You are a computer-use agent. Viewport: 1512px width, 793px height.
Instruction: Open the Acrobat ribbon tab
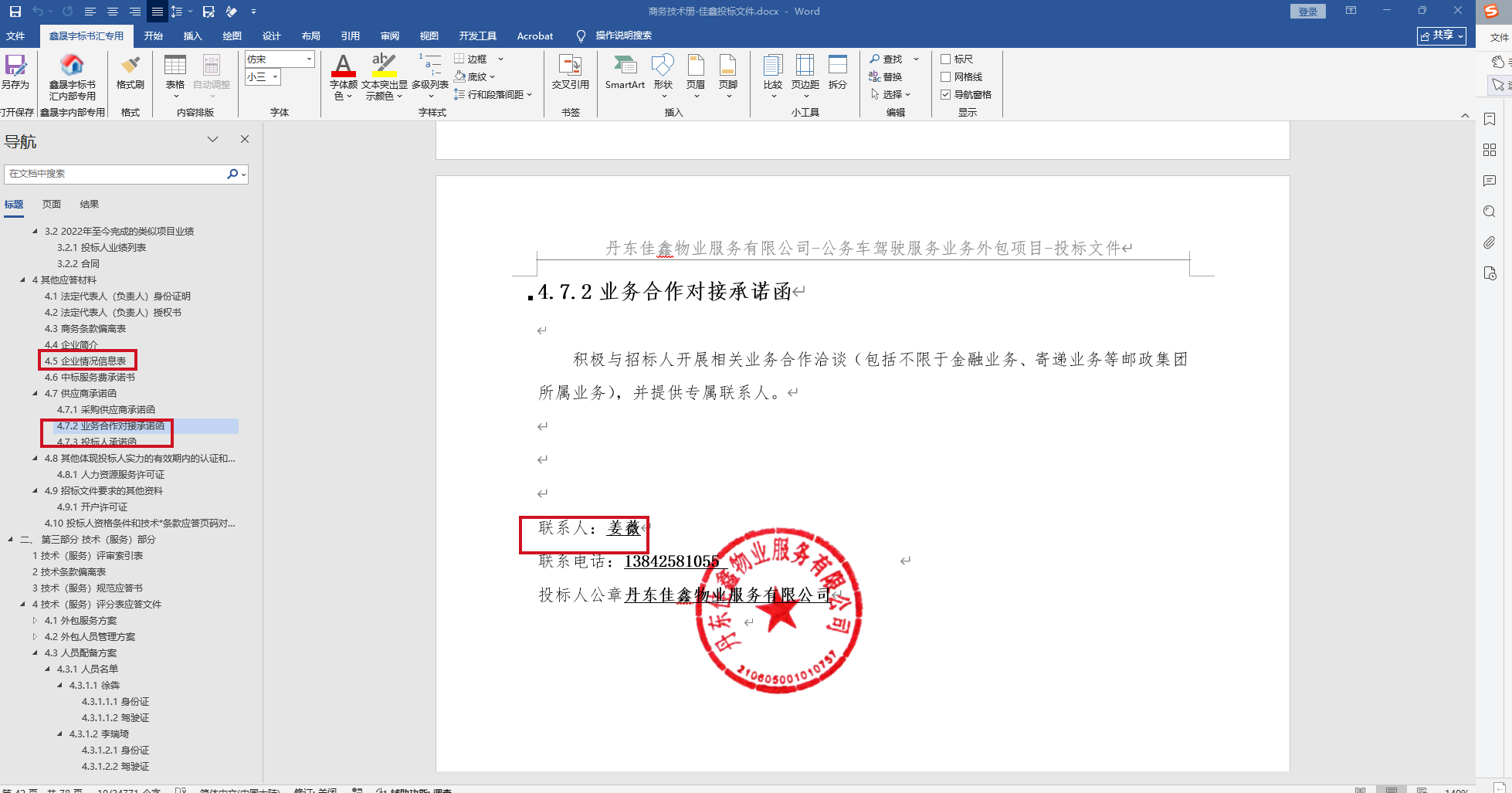tap(535, 36)
